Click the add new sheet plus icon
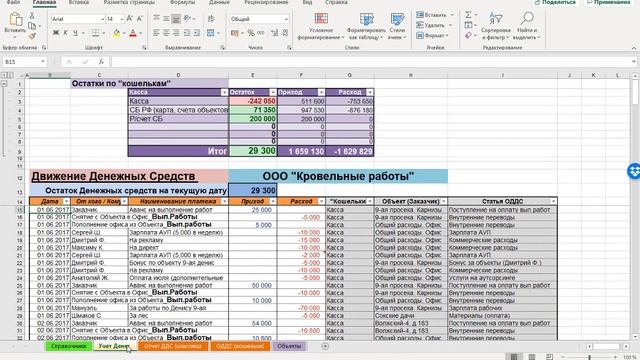 coord(325,346)
